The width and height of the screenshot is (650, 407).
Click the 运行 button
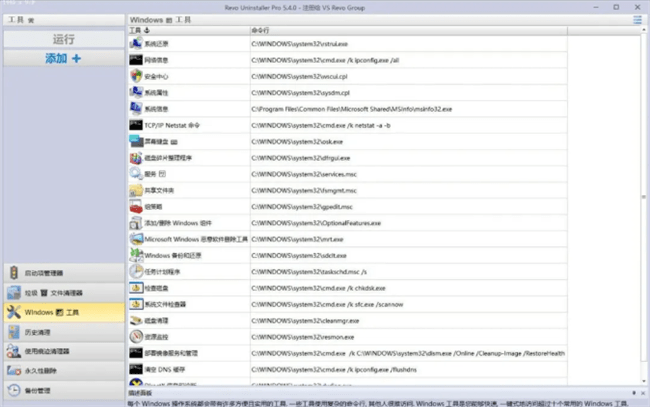point(64,39)
